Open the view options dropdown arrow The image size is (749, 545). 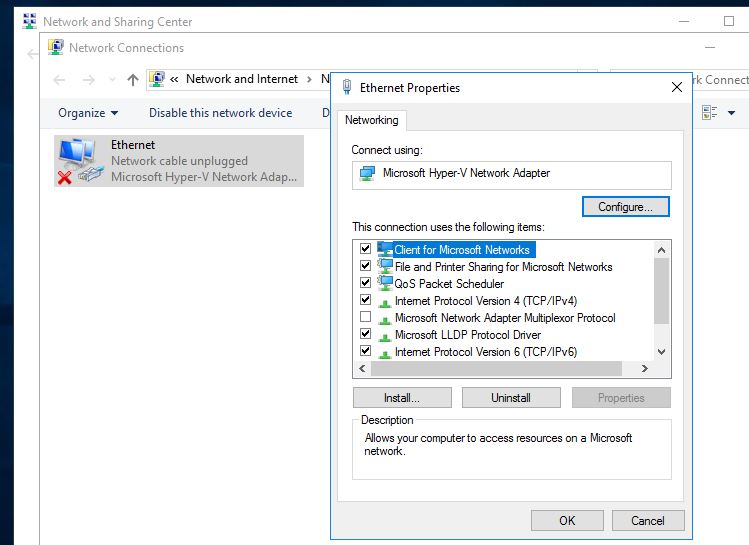[731, 113]
